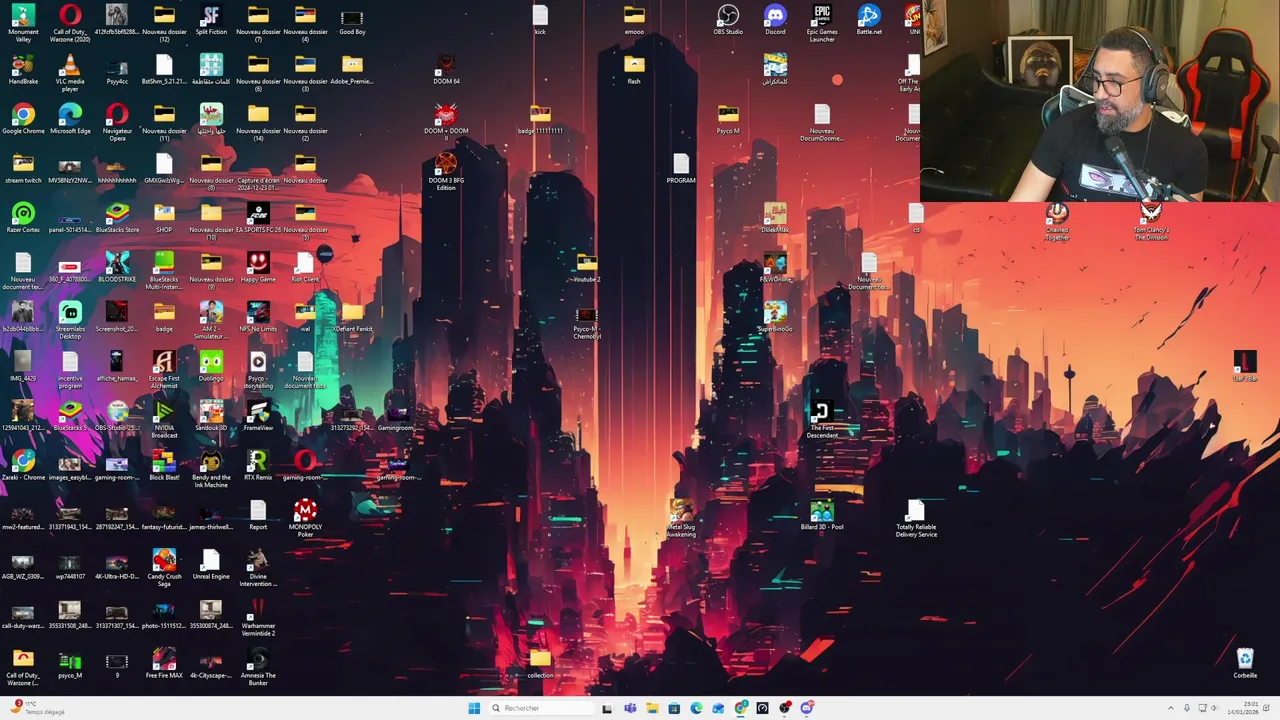1280x720 pixels.
Task: Open Zaraki - Chrome profile shortcut
Action: (x=23, y=465)
